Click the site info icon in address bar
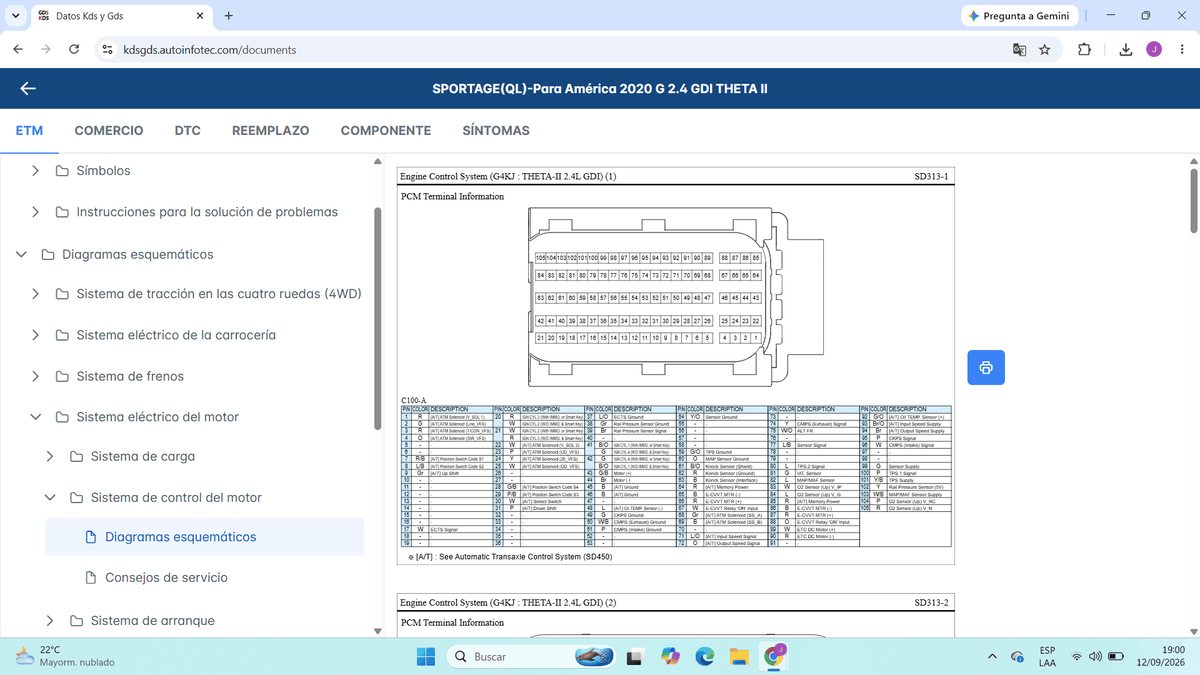Image resolution: width=1200 pixels, height=675 pixels. (108, 50)
